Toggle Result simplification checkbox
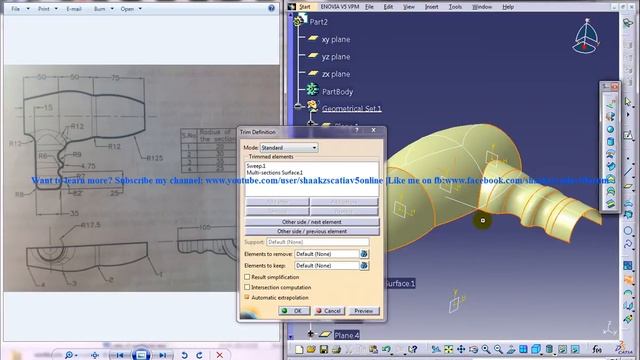 coord(247,277)
